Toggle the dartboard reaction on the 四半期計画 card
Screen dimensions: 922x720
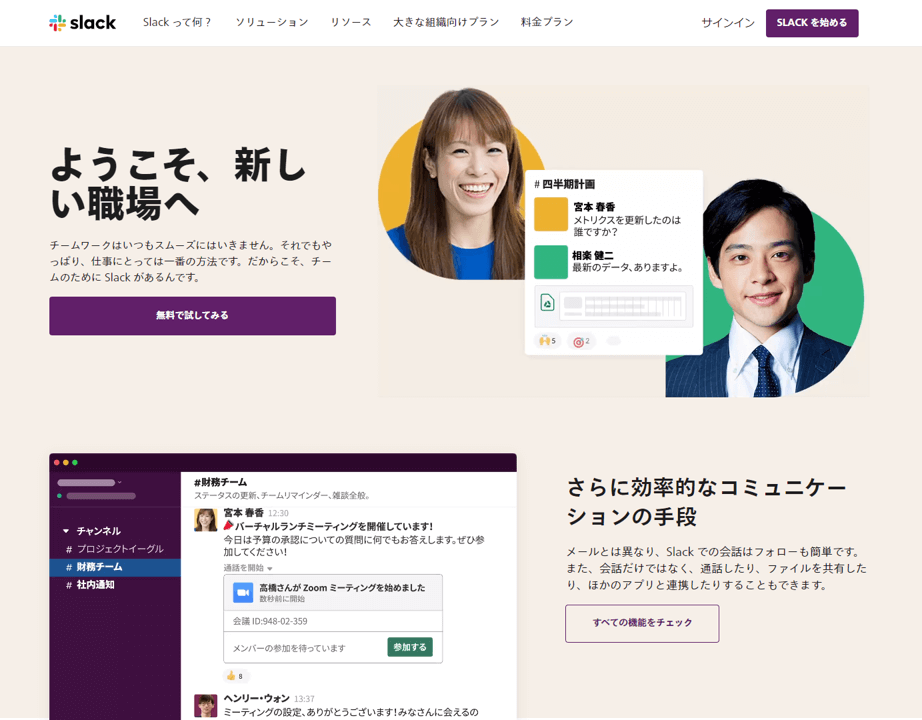point(581,341)
